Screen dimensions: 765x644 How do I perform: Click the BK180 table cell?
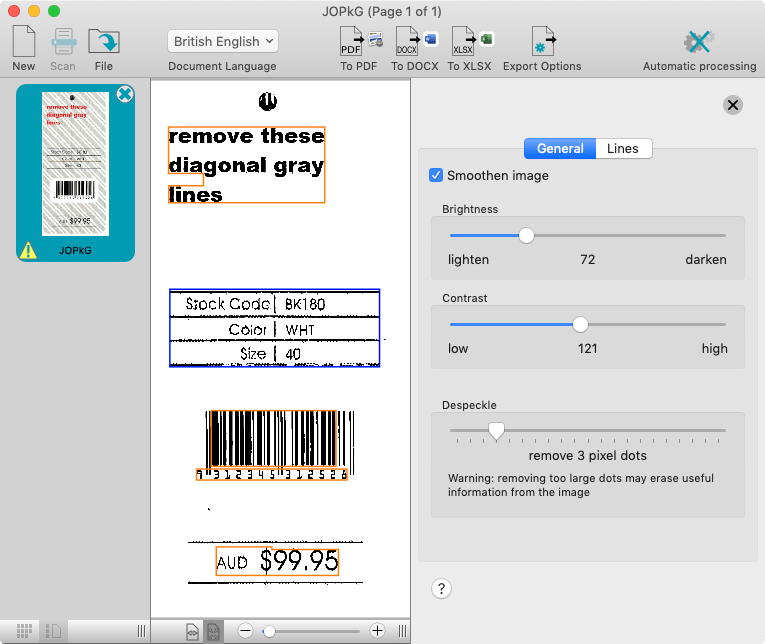[305, 304]
